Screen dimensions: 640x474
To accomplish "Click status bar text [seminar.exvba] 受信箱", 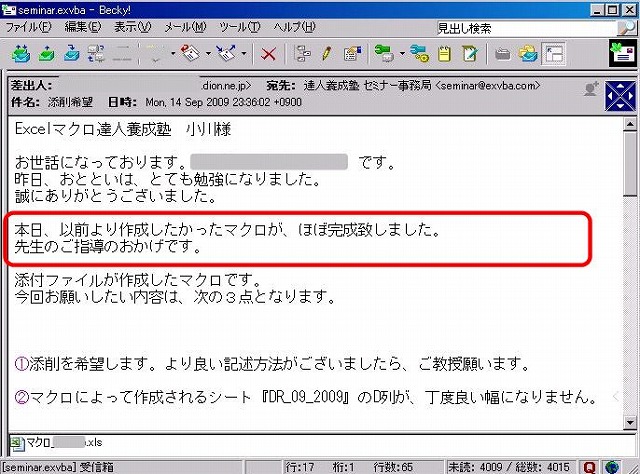I will click(58, 467).
